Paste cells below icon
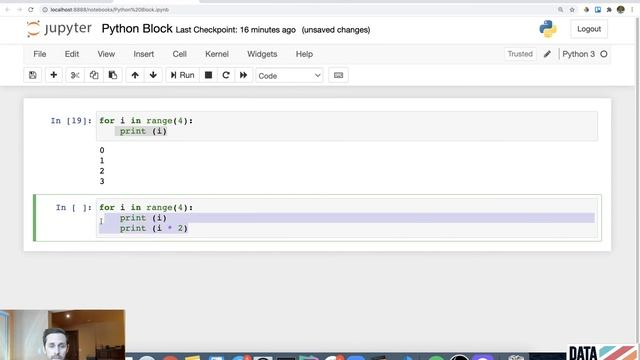 [113, 75]
